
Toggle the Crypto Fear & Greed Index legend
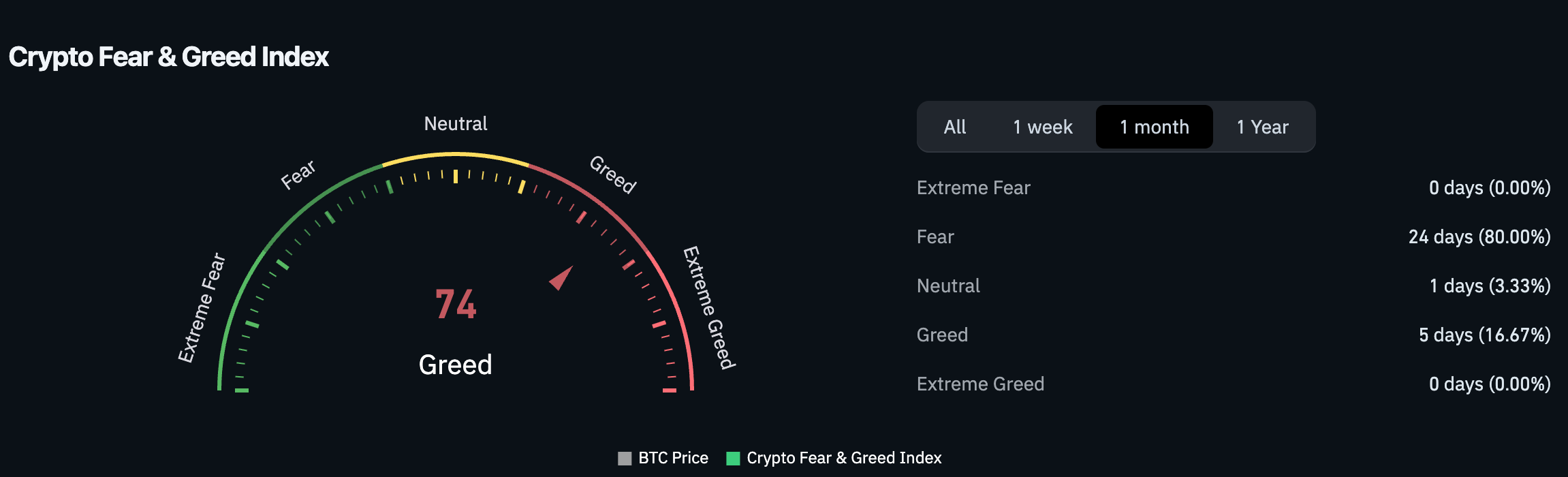[834, 458]
